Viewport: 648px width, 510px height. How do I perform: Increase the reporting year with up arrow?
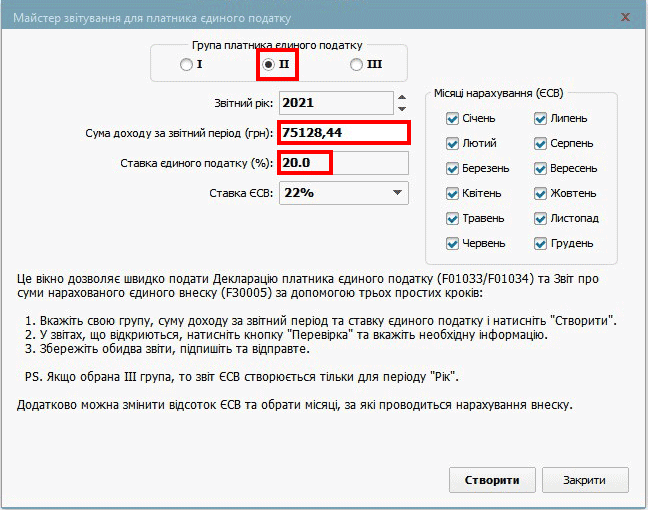[401, 97]
